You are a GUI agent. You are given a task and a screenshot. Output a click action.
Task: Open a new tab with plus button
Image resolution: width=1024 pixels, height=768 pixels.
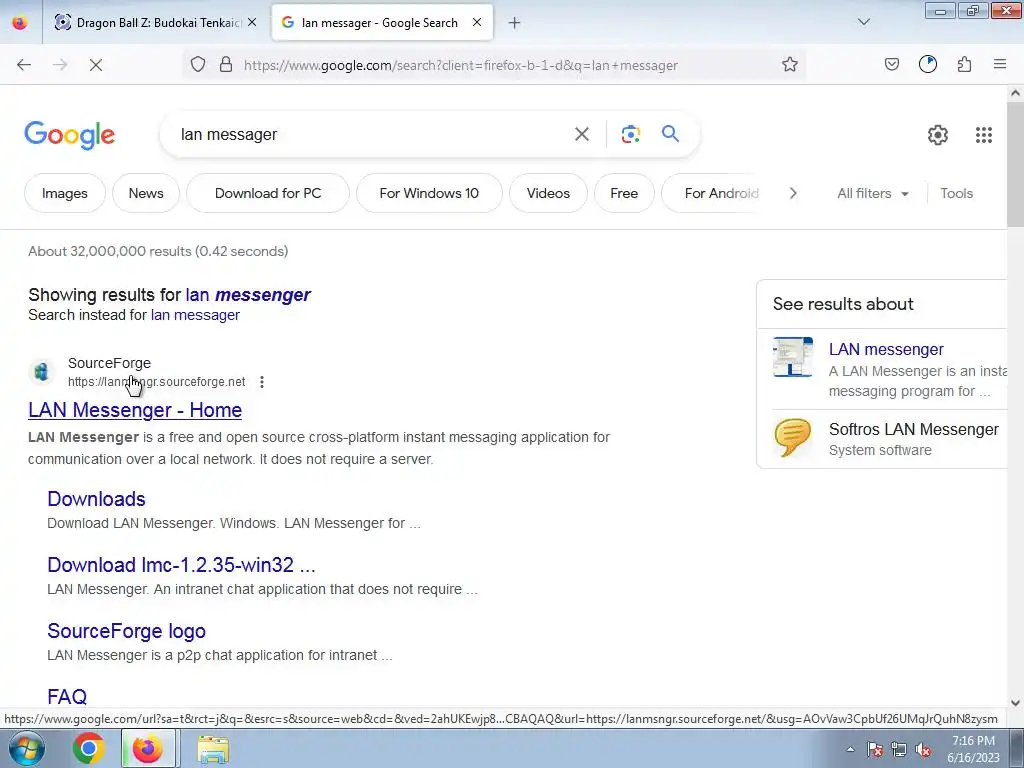[x=515, y=23]
